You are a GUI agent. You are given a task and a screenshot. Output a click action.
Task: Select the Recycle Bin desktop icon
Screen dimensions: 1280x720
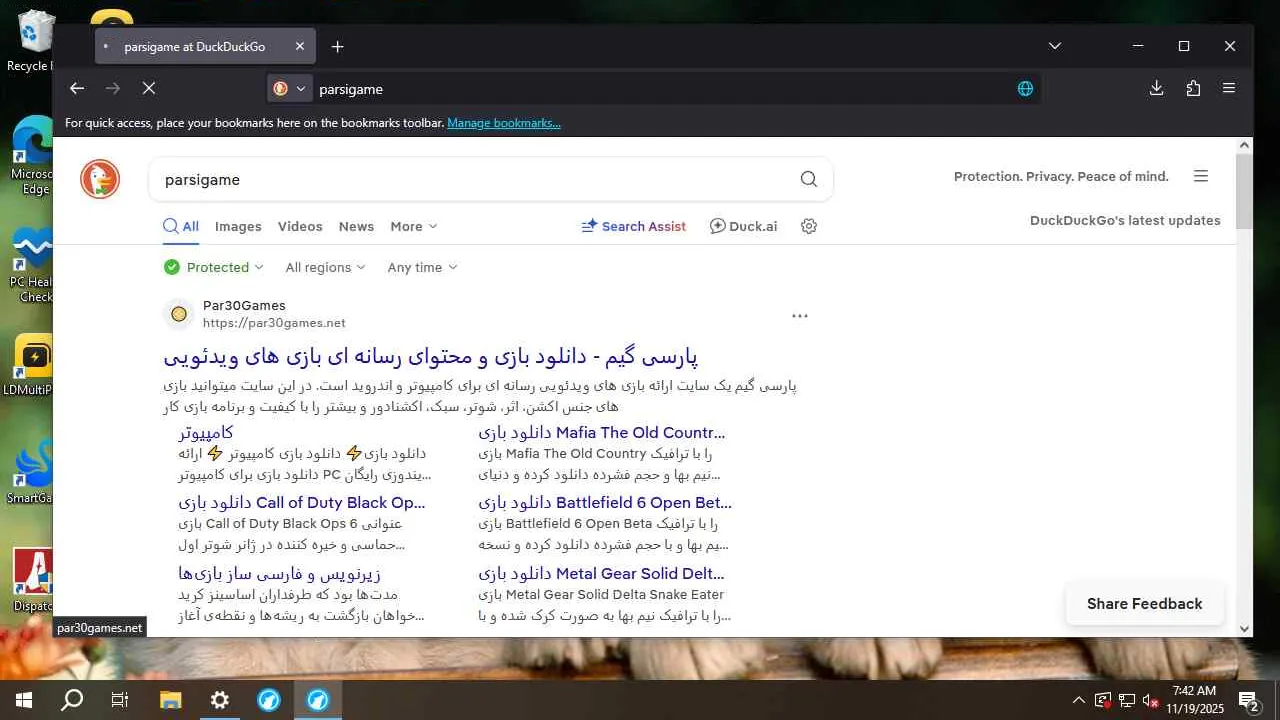pyautogui.click(x=33, y=41)
